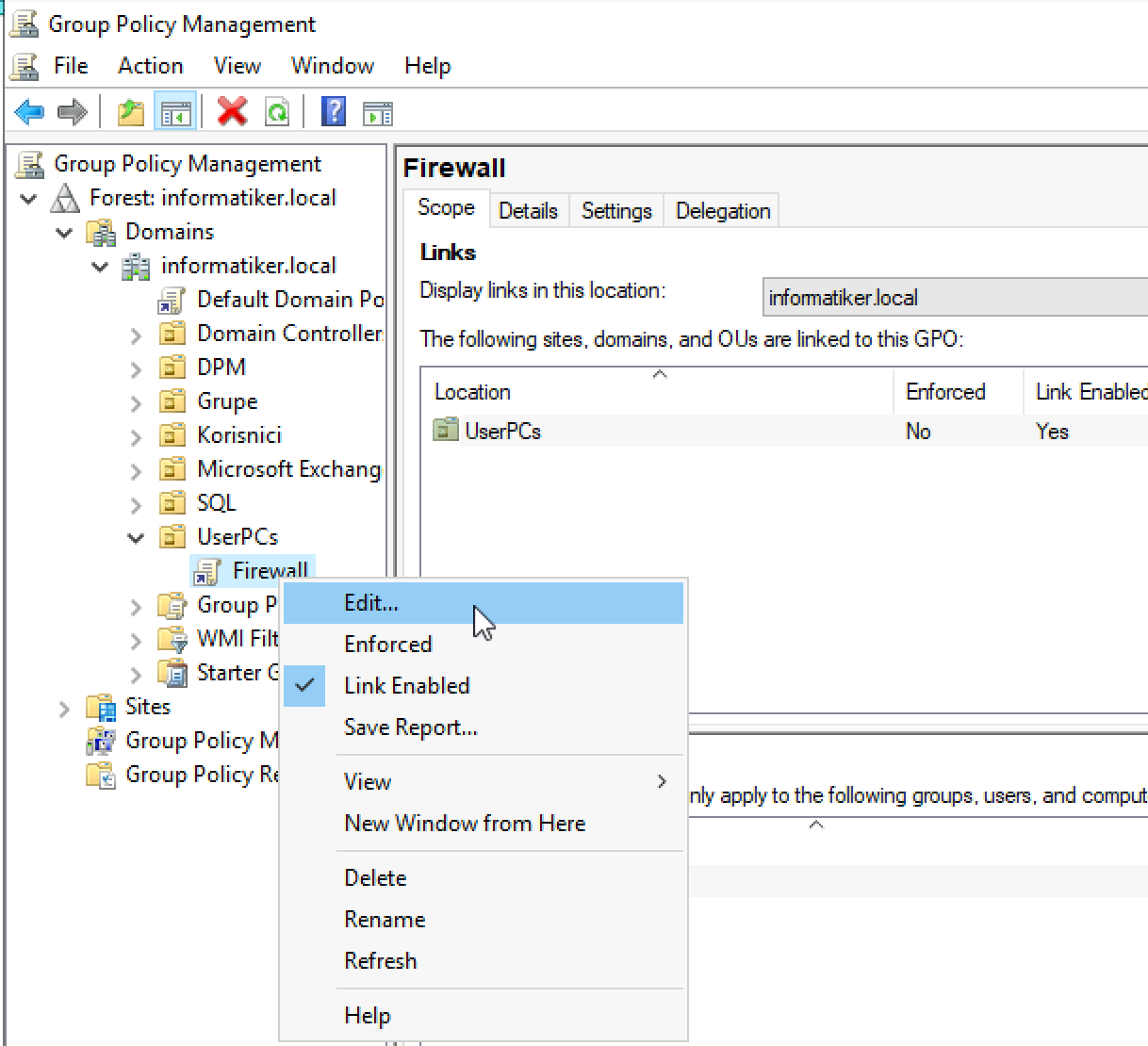
Task: Click the Sites folder icon
Action: tap(101, 707)
